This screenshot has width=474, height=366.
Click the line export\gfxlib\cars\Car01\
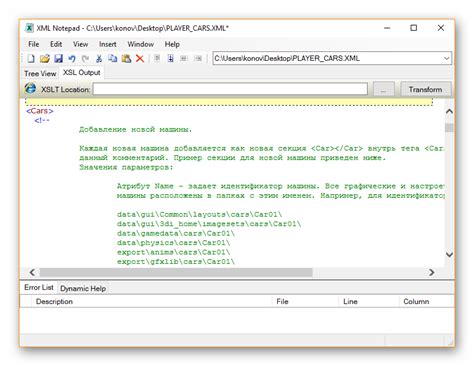(x=176, y=262)
